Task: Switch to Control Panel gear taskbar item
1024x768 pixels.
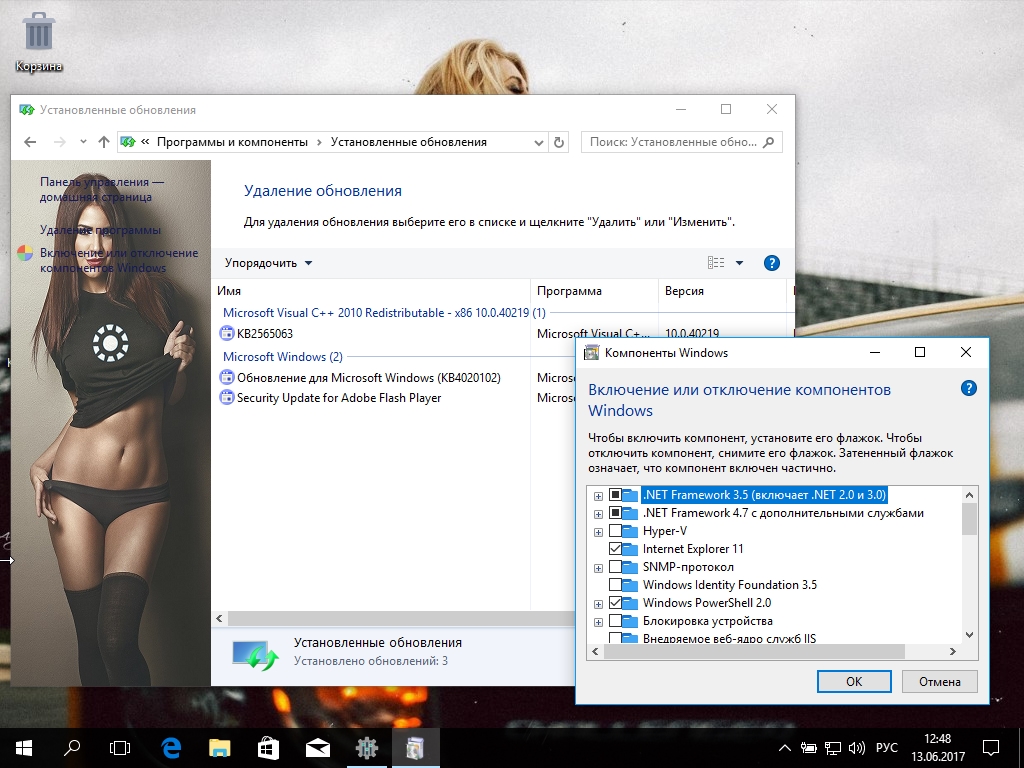Action: pos(366,748)
